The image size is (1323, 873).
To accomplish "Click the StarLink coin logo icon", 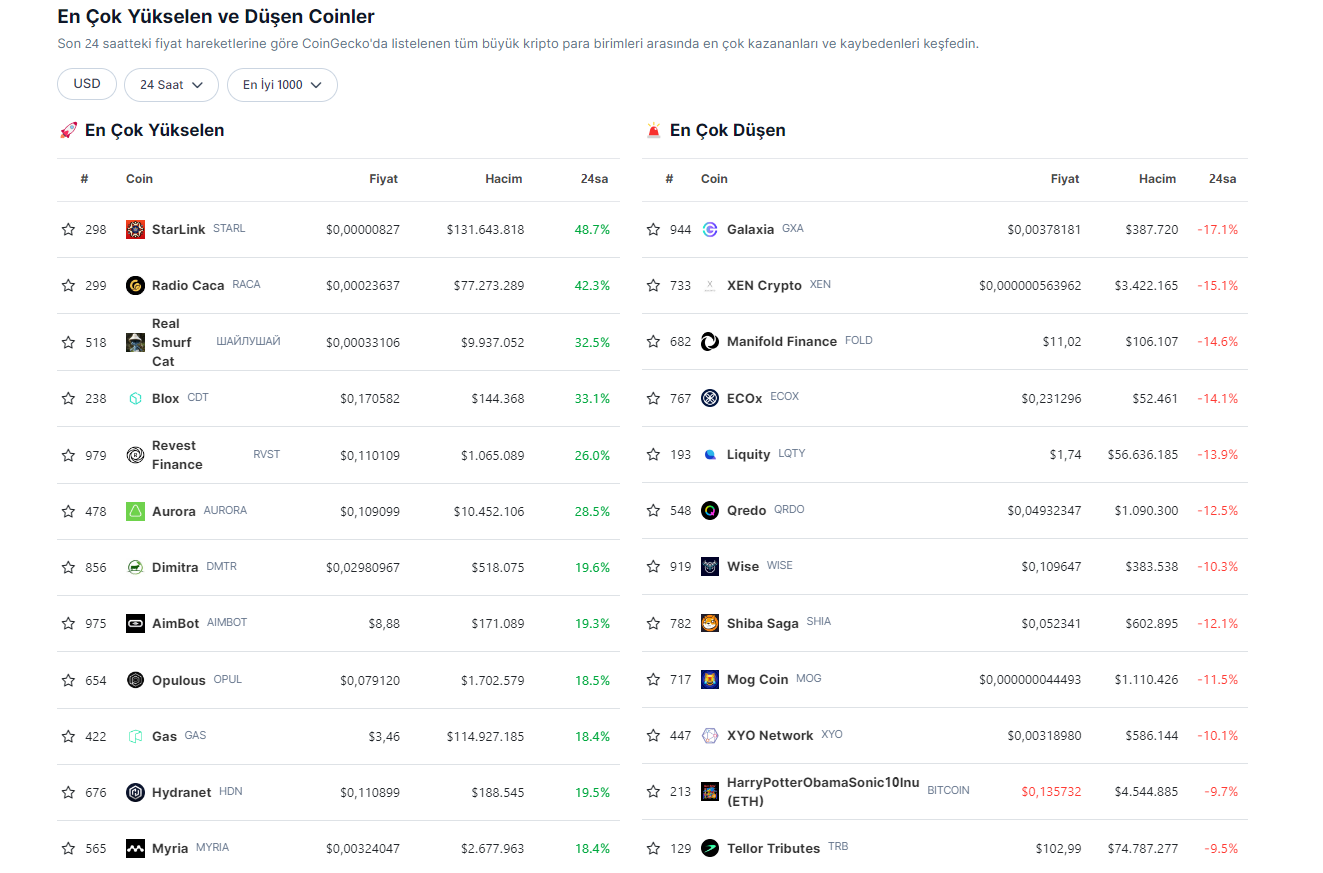I will (135, 230).
